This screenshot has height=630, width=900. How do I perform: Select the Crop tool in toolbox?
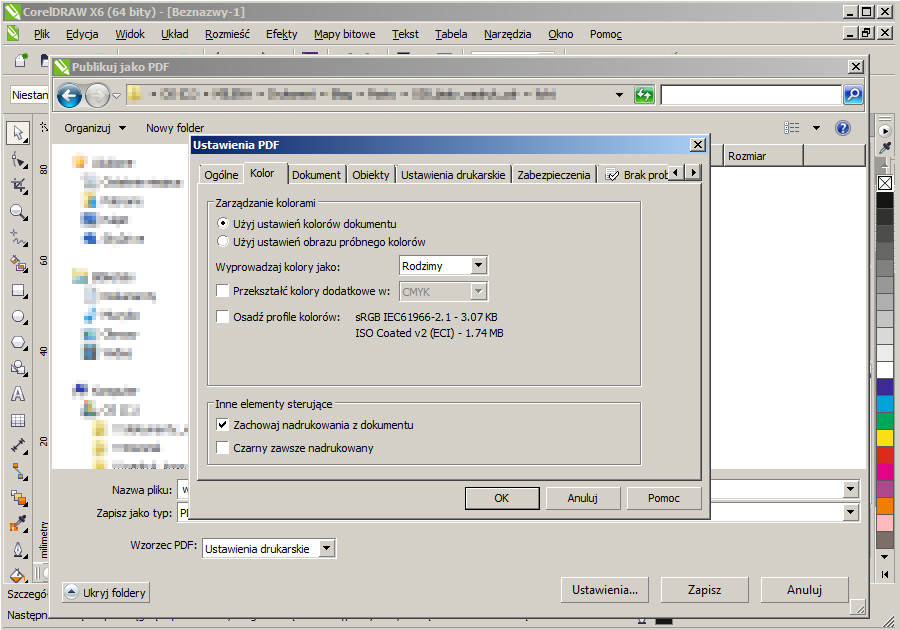point(18,185)
